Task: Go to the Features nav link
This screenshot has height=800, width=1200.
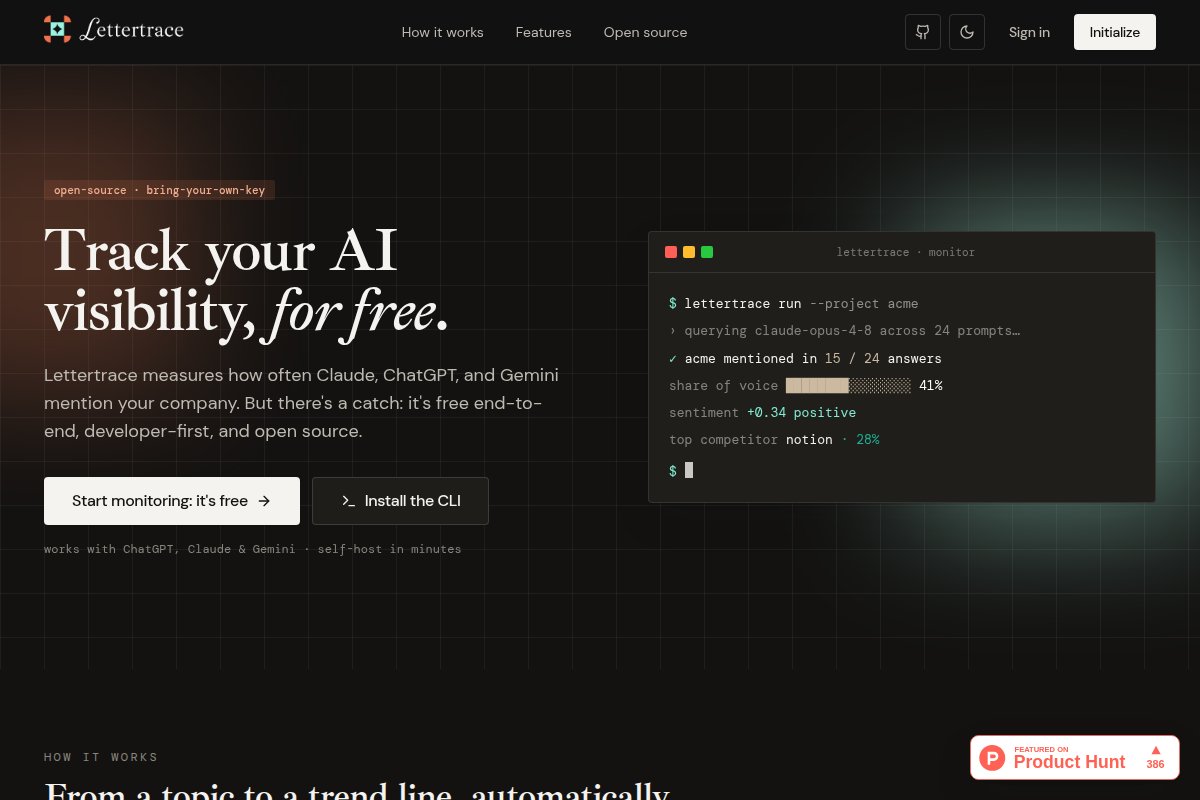Action: coord(543,32)
